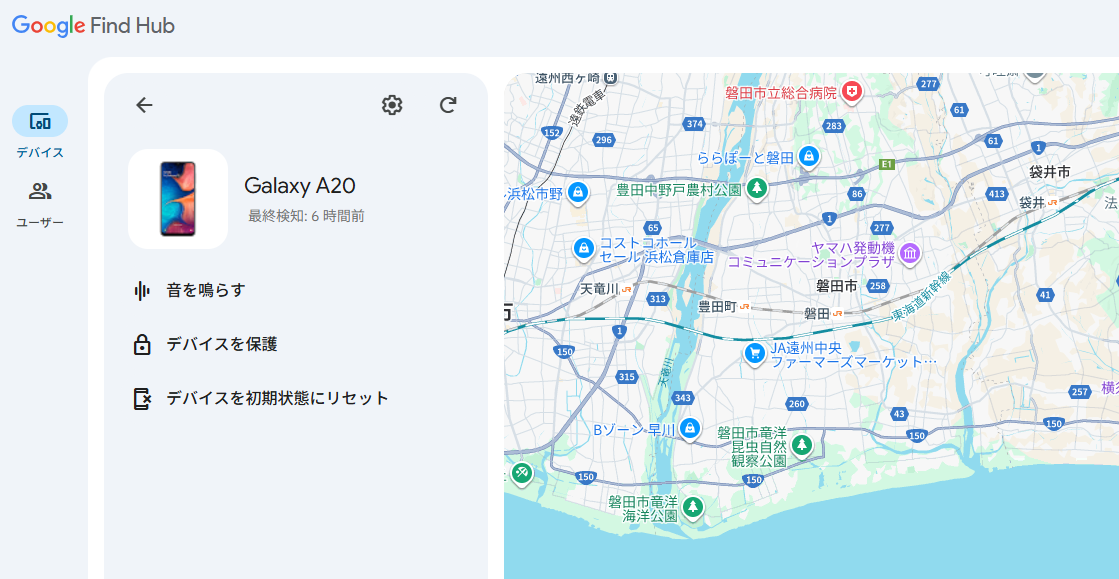Click the 浜松市野 shopping marker
Image resolution: width=1119 pixels, height=579 pixels.
(576, 192)
